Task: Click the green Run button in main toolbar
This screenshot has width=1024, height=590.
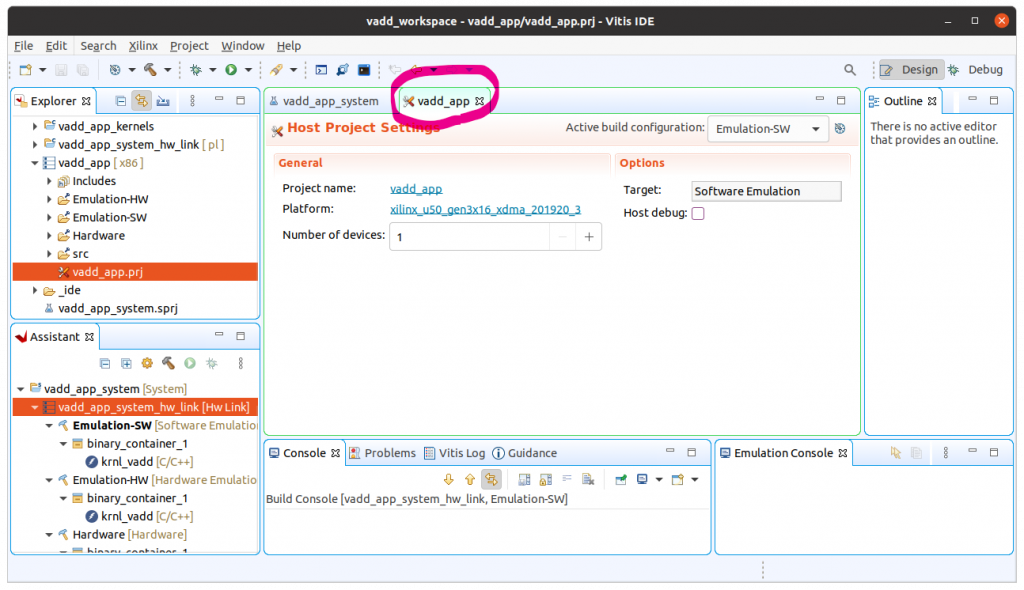Action: (x=231, y=70)
